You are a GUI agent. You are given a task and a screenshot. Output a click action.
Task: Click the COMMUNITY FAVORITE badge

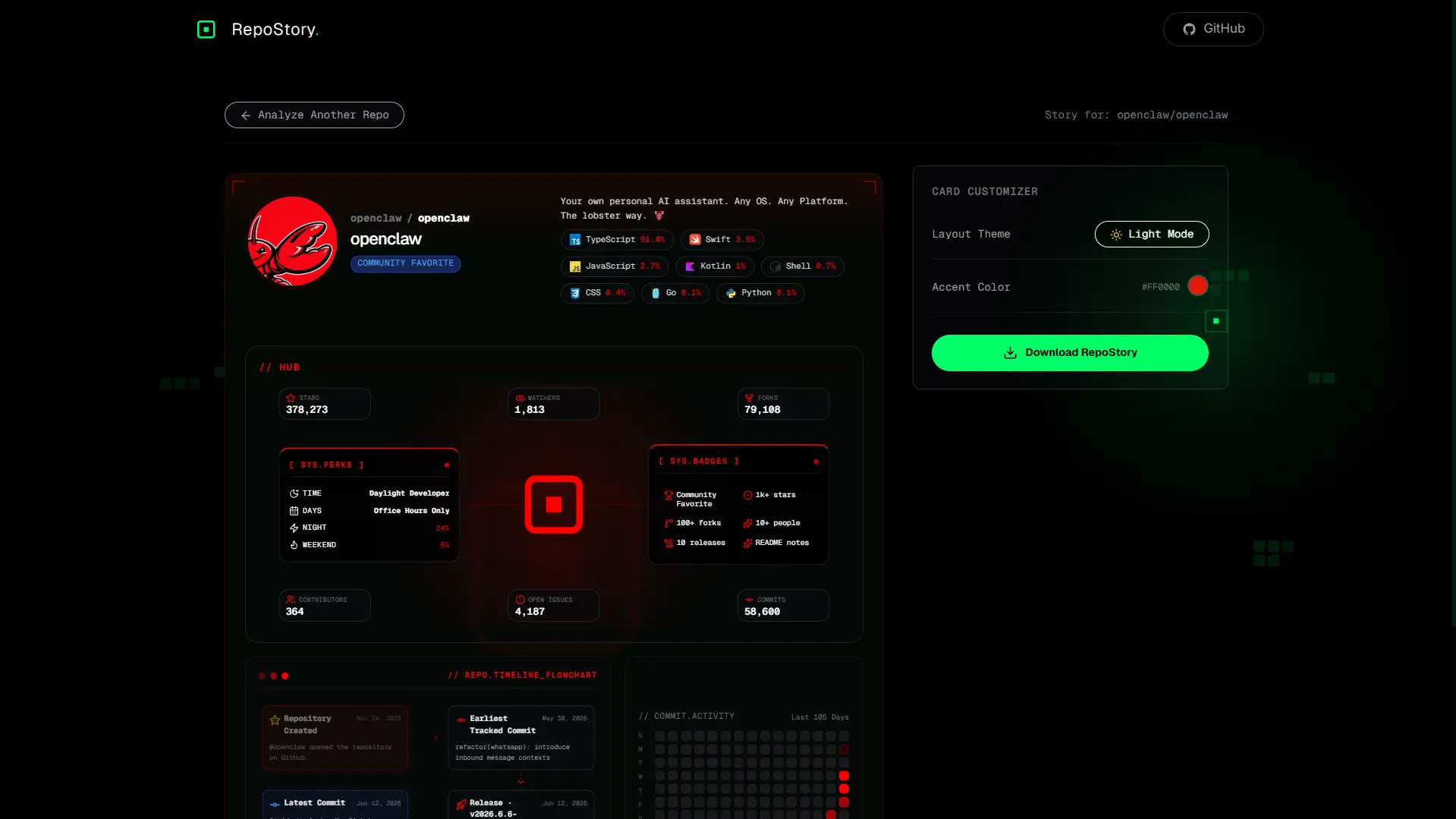[405, 263]
